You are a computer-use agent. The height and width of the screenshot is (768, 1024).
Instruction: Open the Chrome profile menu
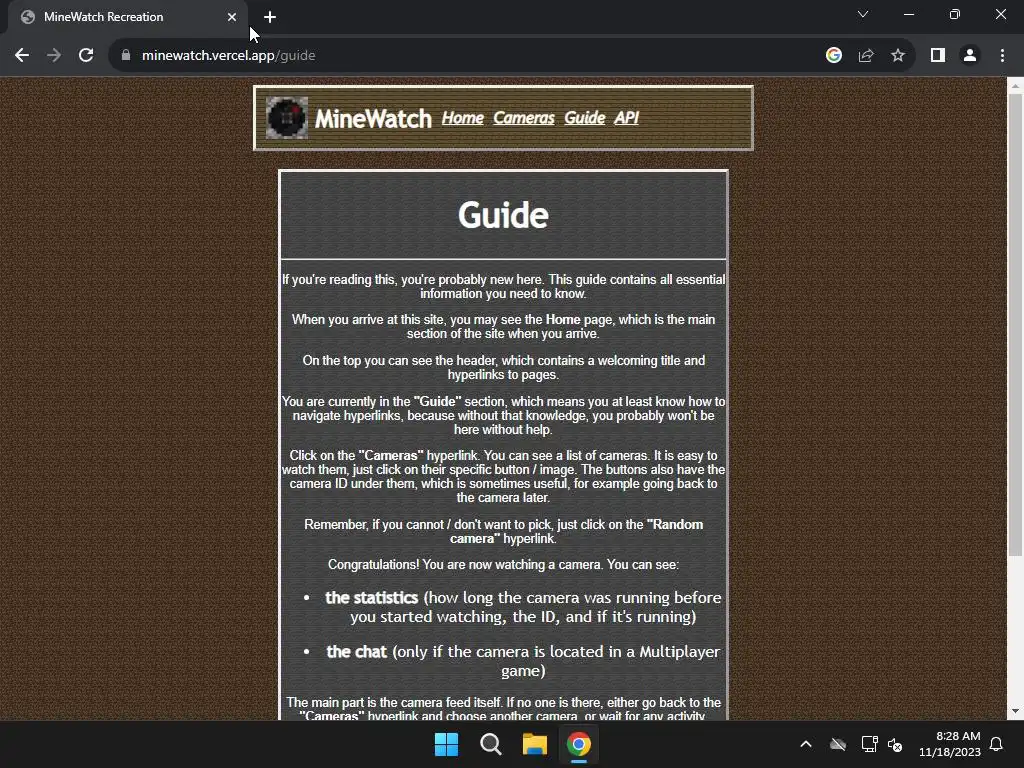tap(970, 56)
